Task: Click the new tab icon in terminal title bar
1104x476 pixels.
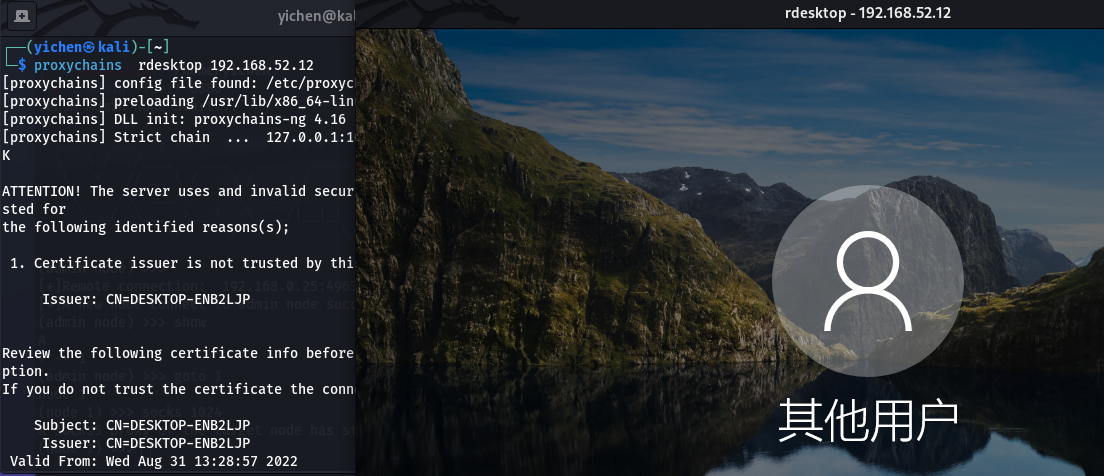Action: (22, 15)
